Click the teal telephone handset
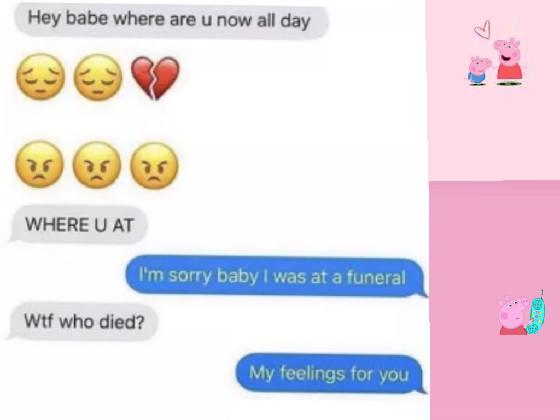 (x=536, y=315)
